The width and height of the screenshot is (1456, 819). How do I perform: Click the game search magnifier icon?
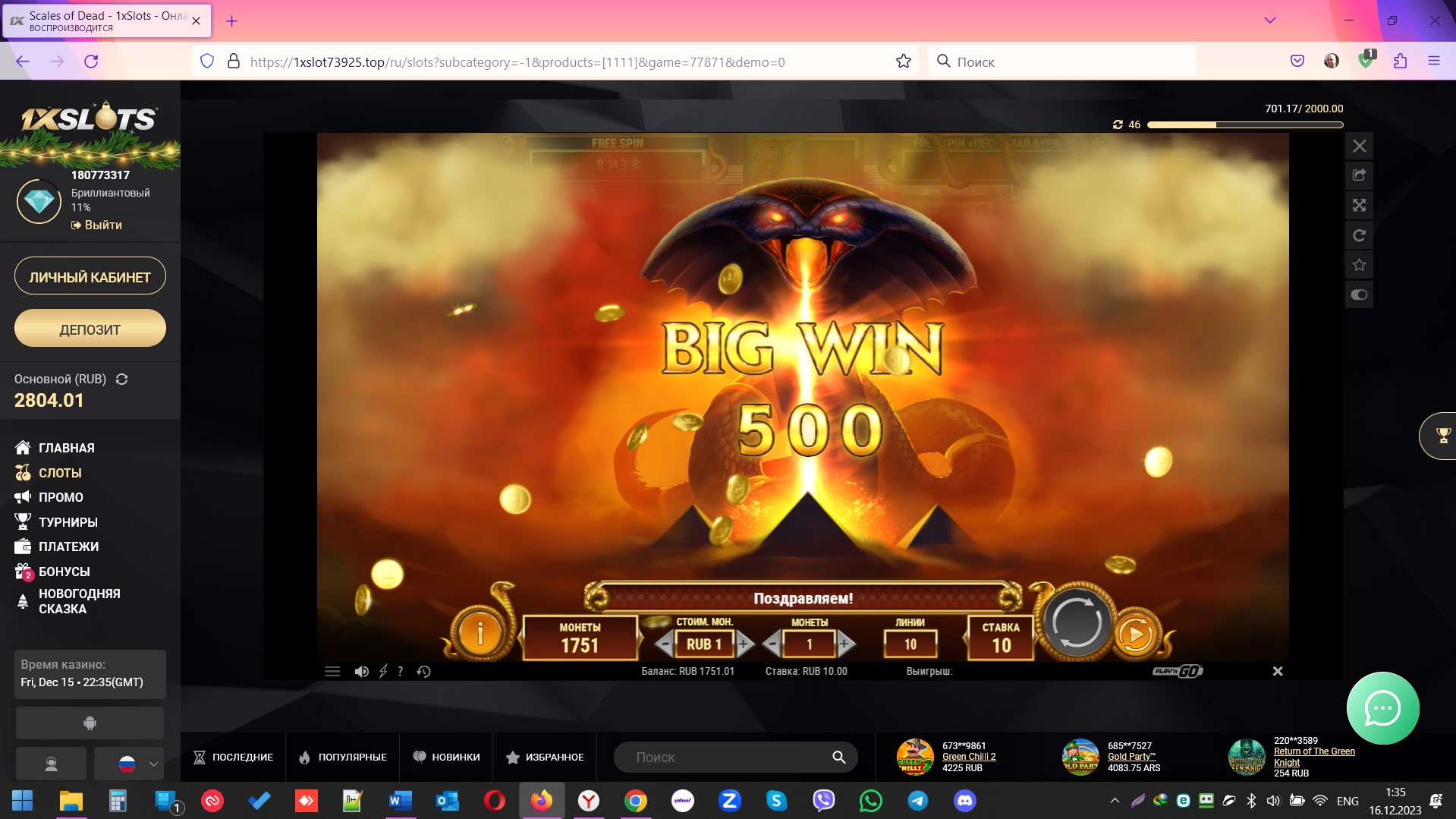coord(838,757)
